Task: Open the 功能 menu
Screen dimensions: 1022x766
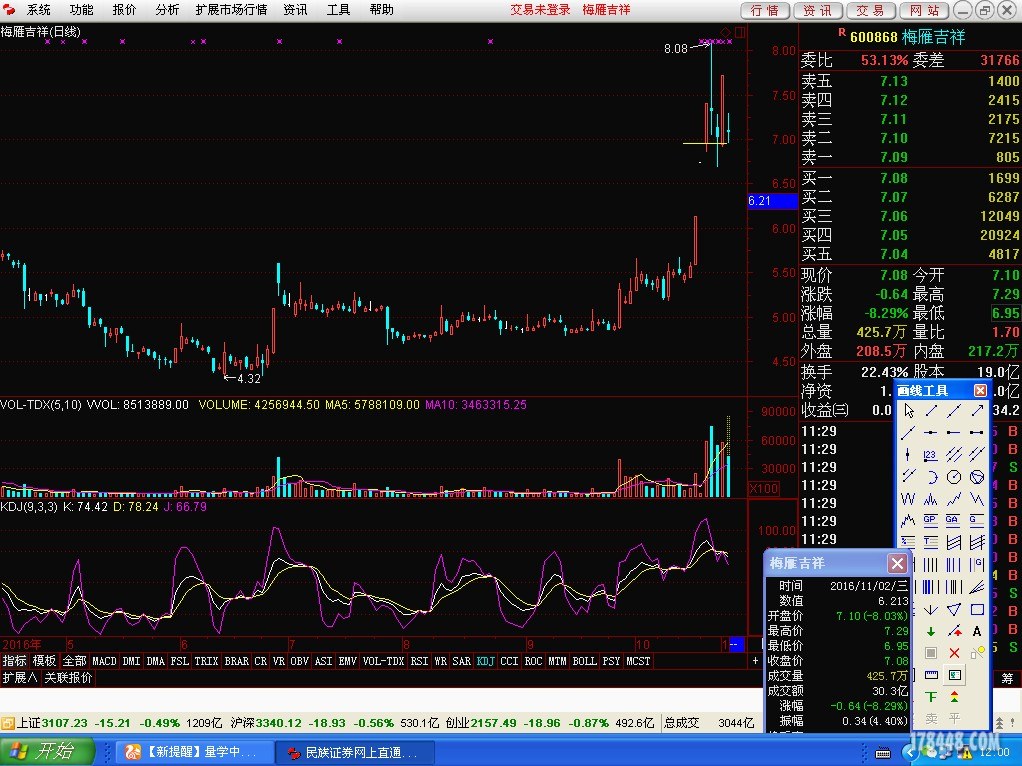Action: point(81,10)
